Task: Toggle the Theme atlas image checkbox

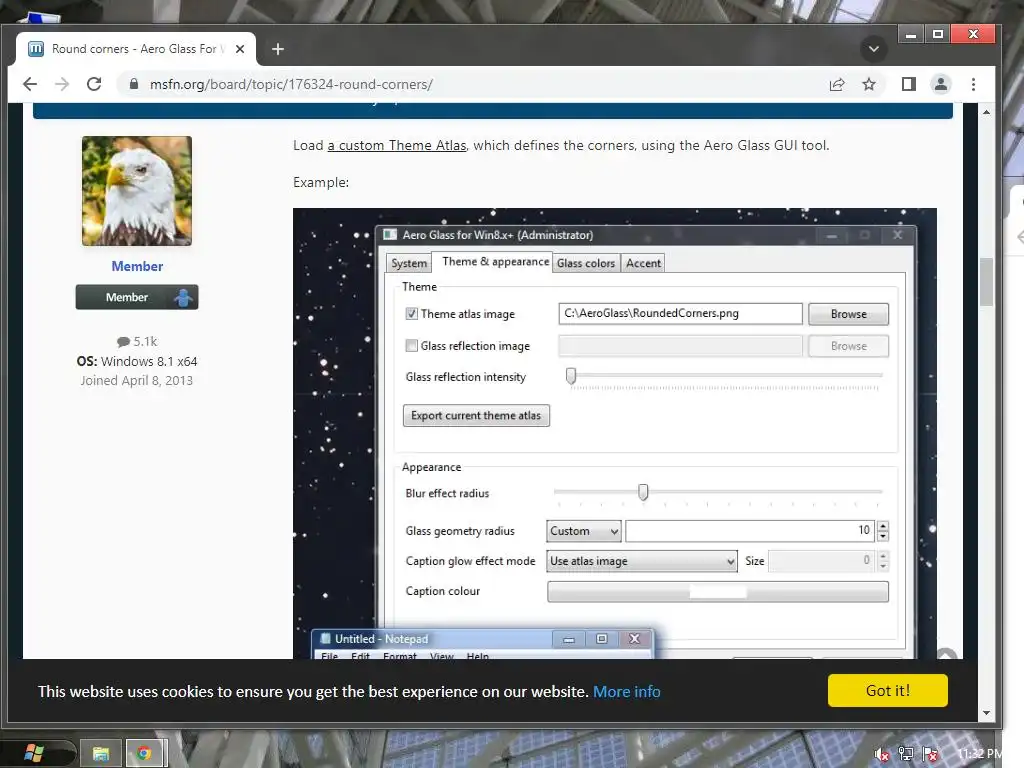Action: click(x=411, y=313)
